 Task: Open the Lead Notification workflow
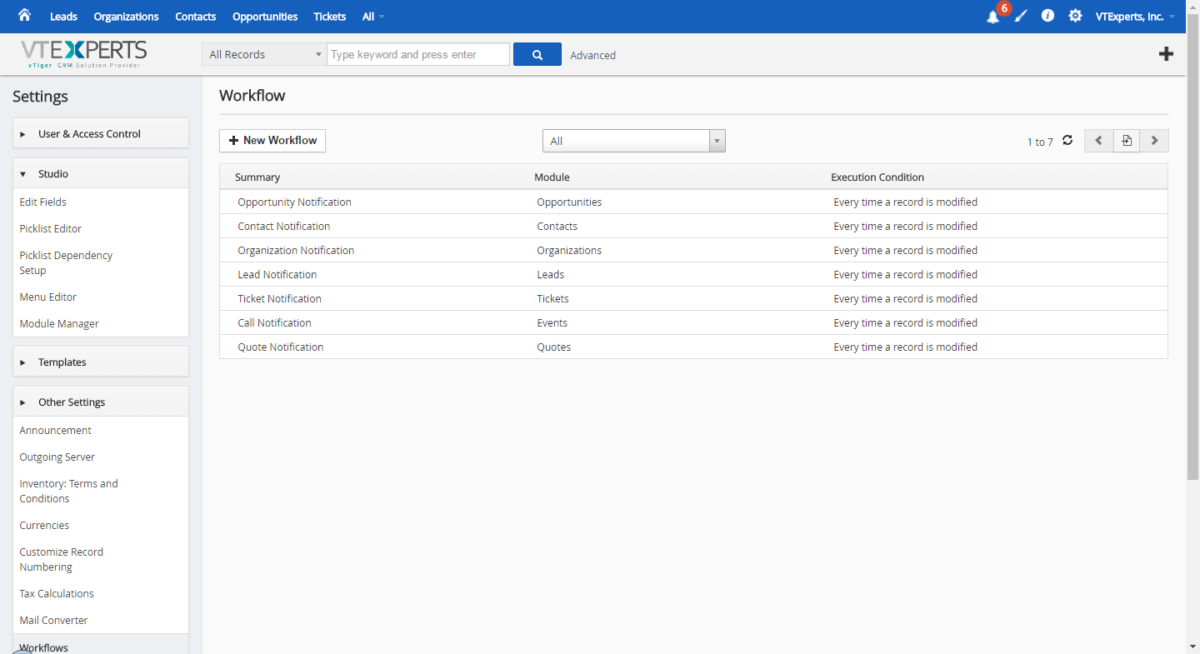coord(277,275)
